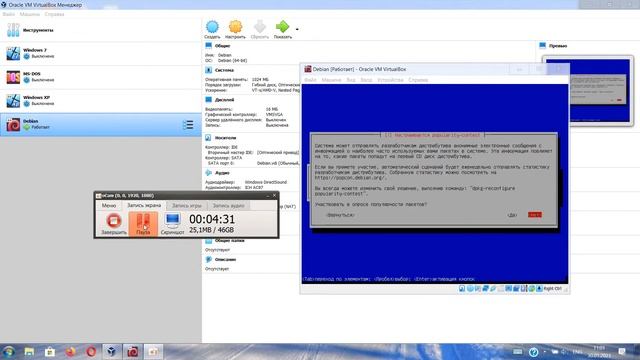Click the Debian (64-bit) OS value
The height and width of the screenshot is (360, 640).
pos(232,60)
